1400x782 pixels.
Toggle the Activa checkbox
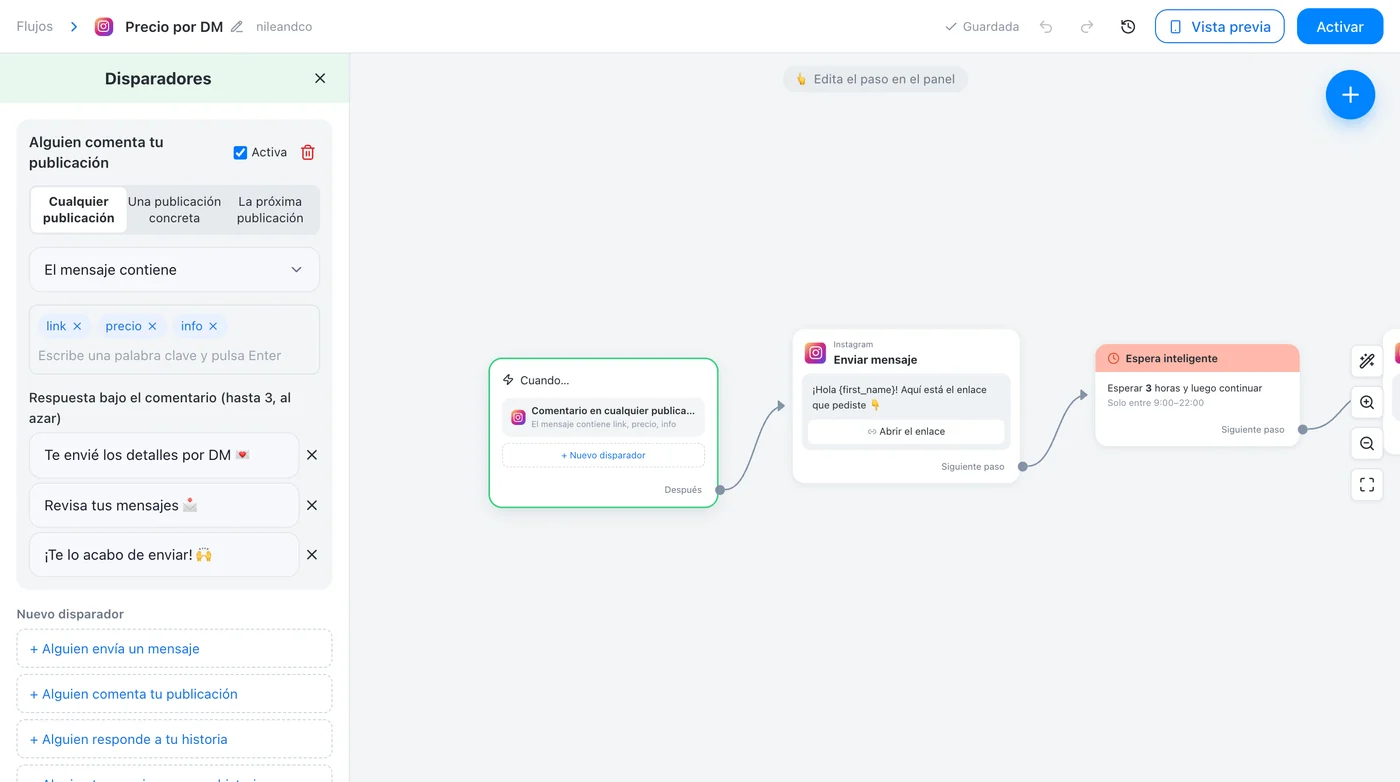pos(240,152)
